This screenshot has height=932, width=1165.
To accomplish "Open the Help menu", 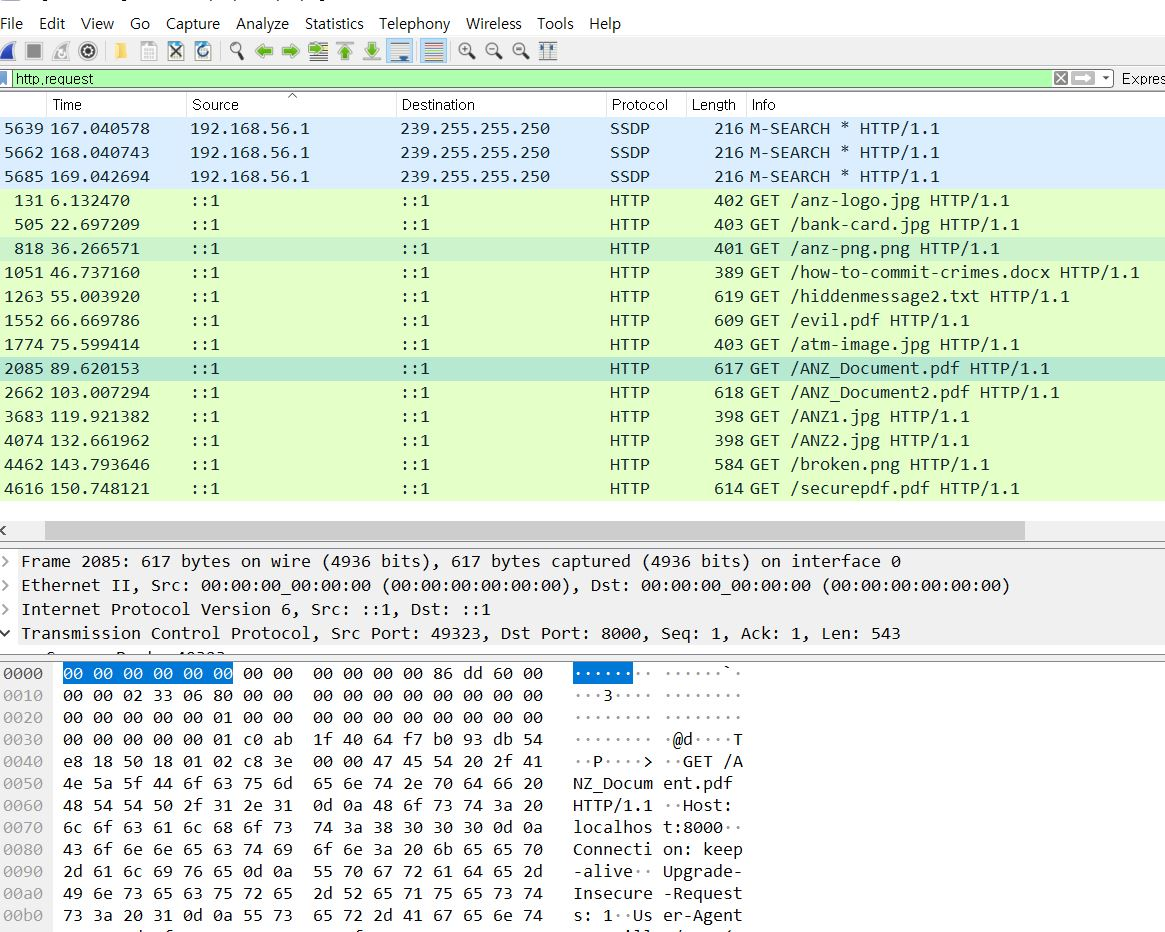I will (605, 24).
